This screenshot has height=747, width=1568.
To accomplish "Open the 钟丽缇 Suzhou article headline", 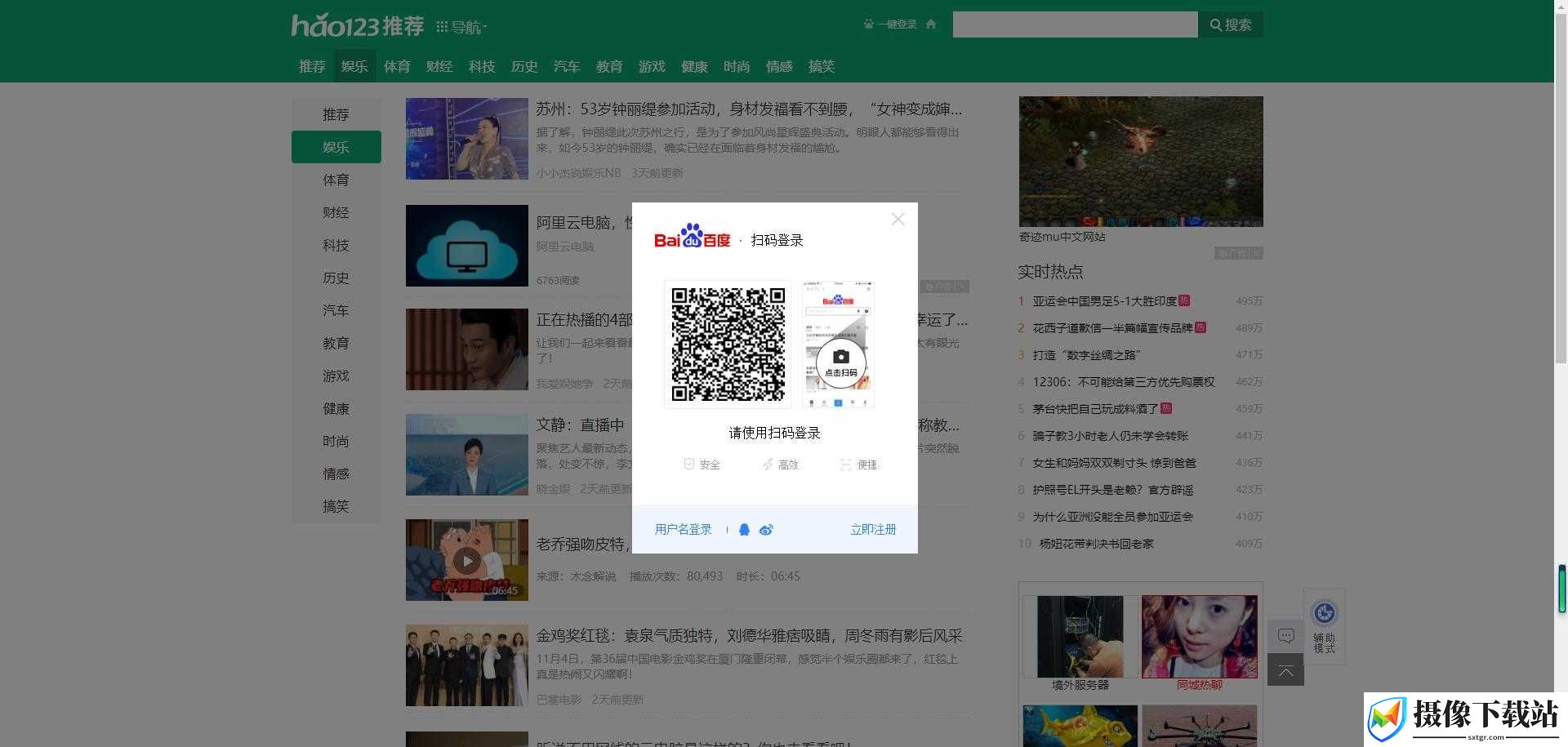I will [749, 109].
